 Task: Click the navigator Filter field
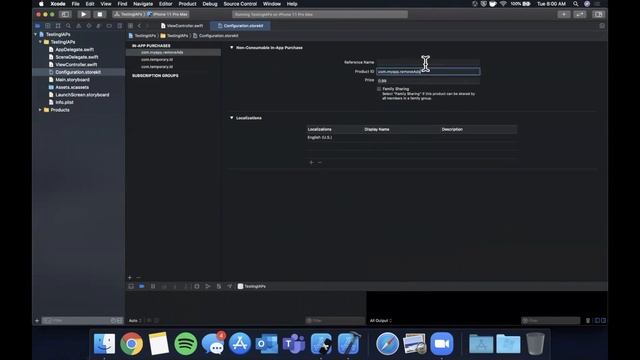click(x=78, y=321)
